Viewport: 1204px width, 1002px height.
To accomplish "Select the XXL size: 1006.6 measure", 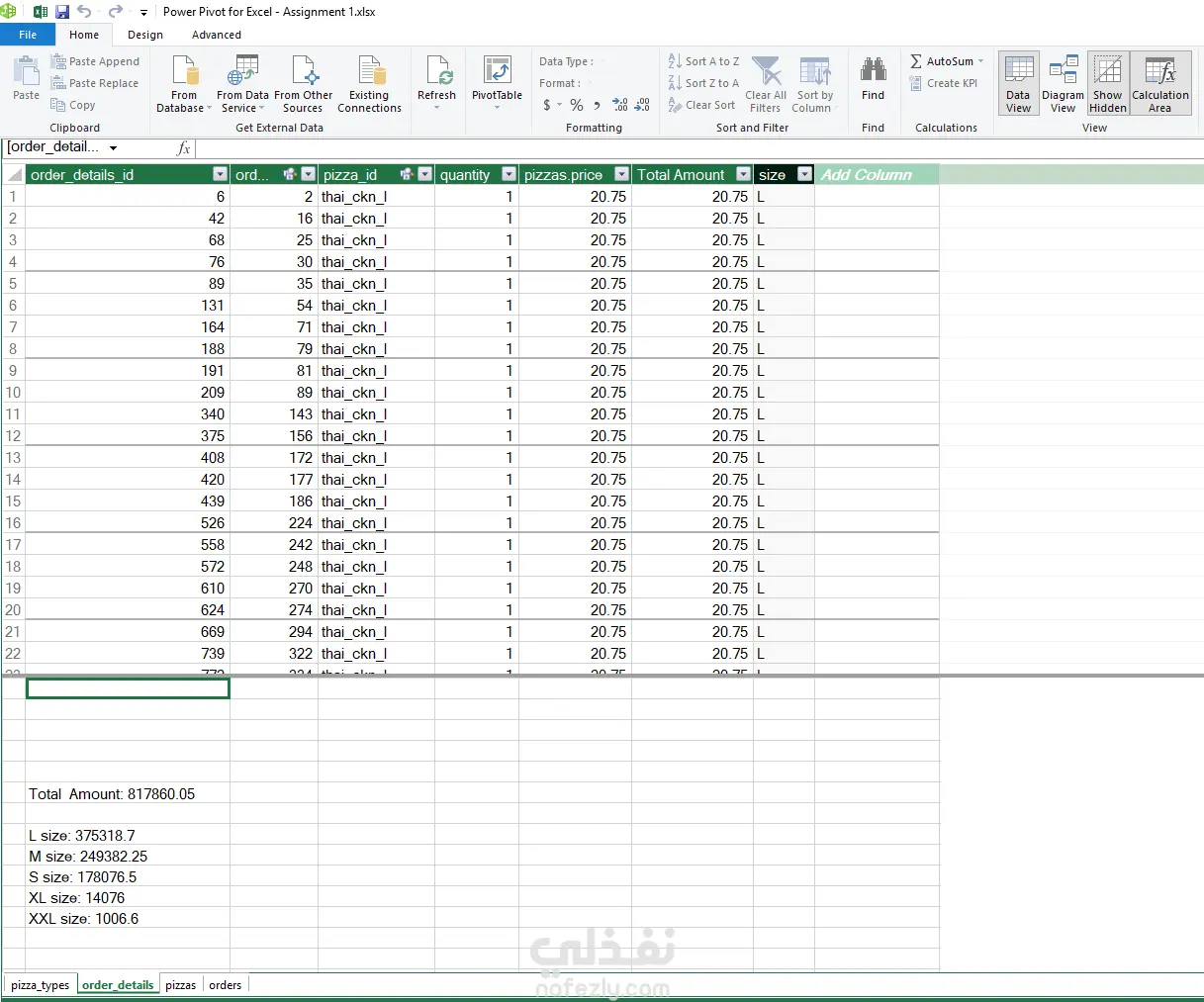I will pos(128,918).
